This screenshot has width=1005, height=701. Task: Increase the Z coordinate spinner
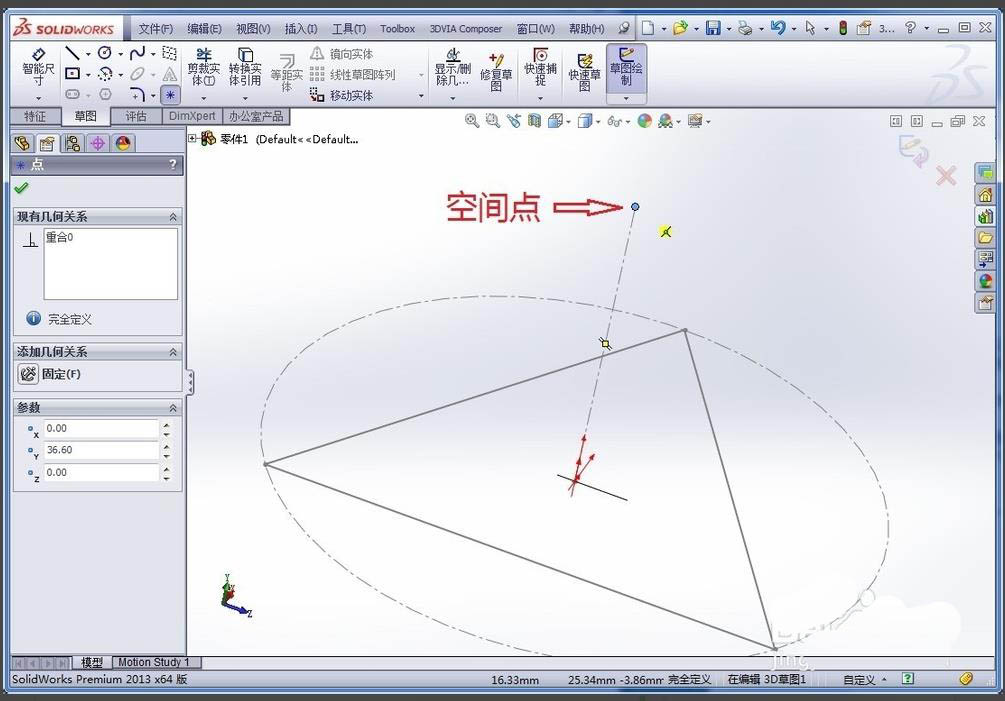coord(167,468)
